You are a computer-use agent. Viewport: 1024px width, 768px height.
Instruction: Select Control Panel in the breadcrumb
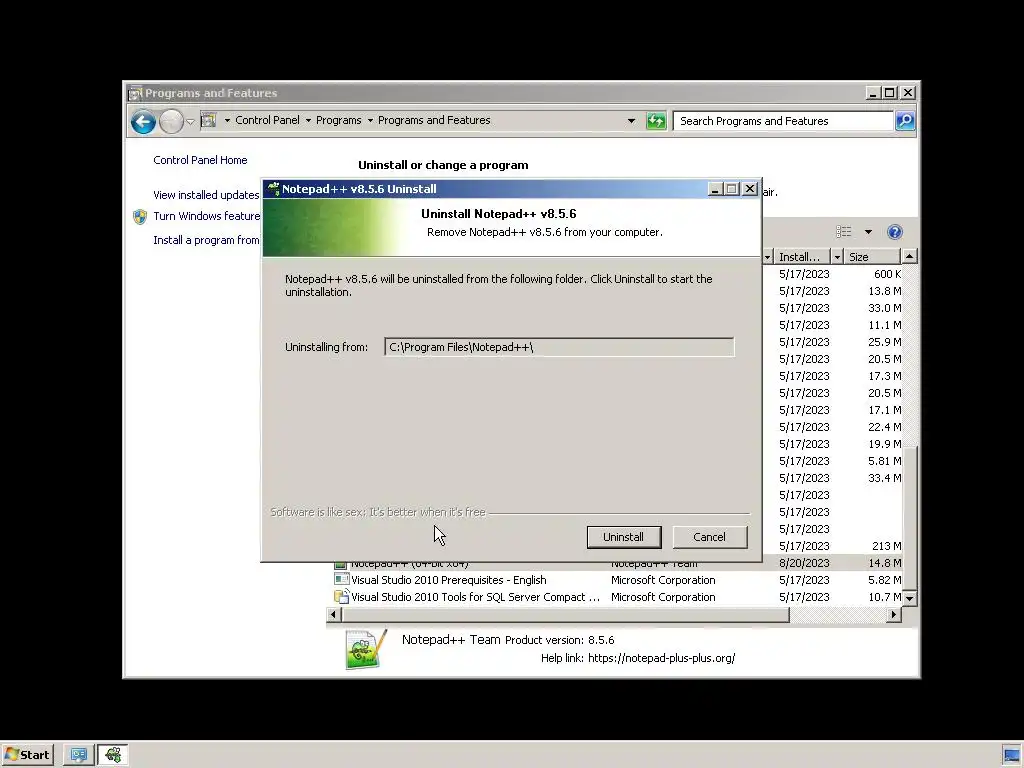[267, 120]
